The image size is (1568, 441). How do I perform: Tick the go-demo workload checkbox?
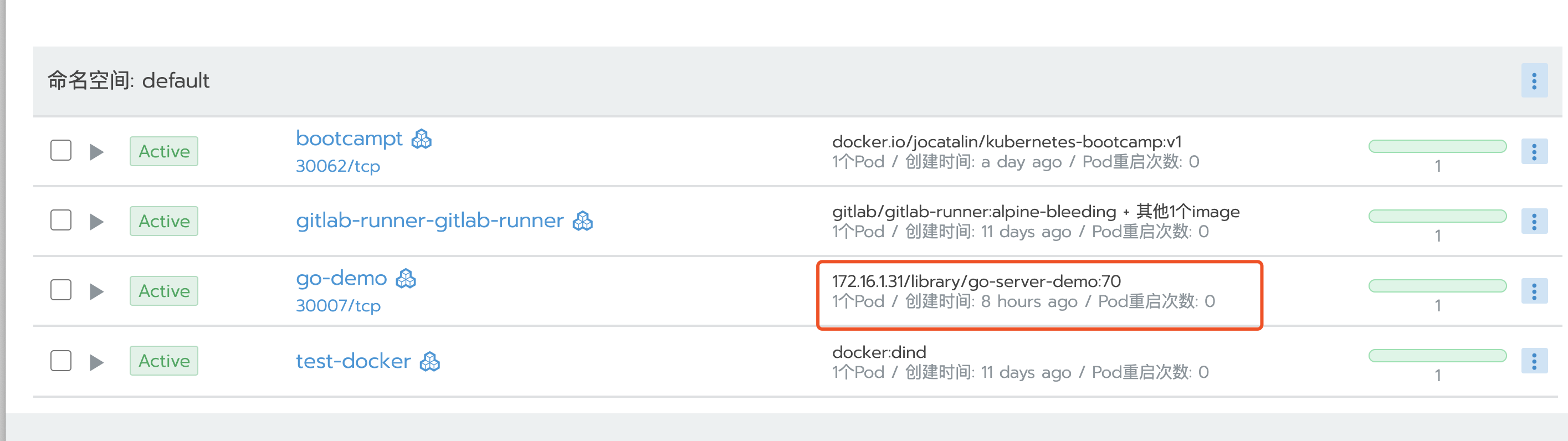click(61, 290)
